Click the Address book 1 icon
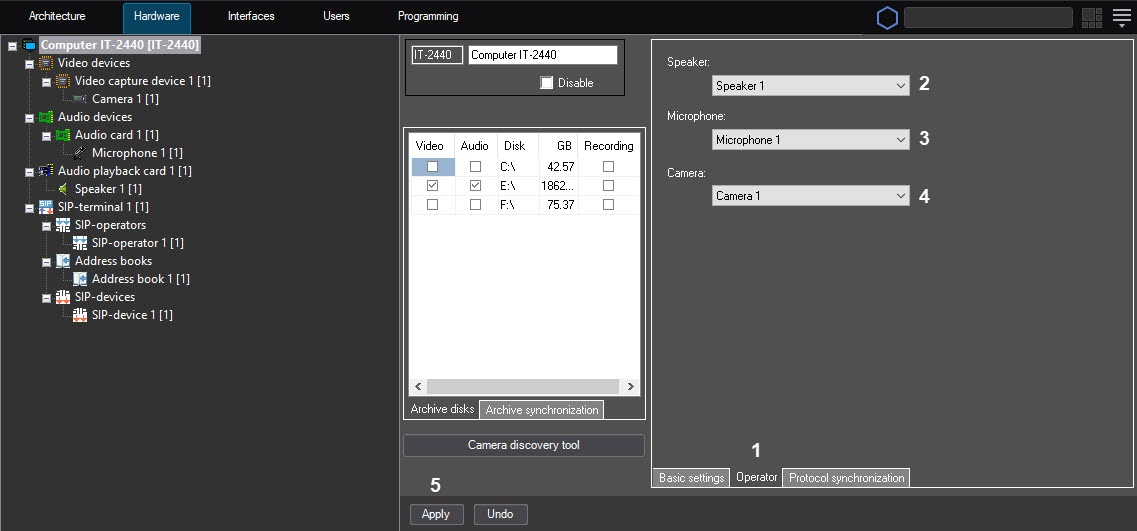This screenshot has width=1137, height=531. pos(80,279)
